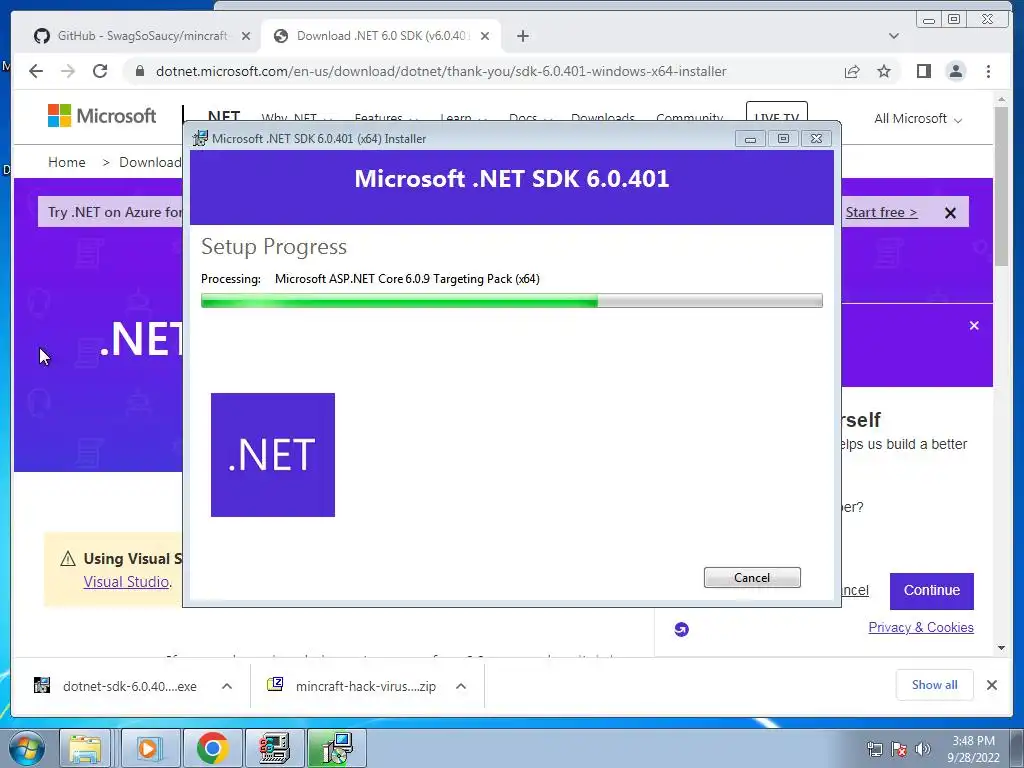Open Chrome side panel icon
1024x768 pixels.
[923, 71]
